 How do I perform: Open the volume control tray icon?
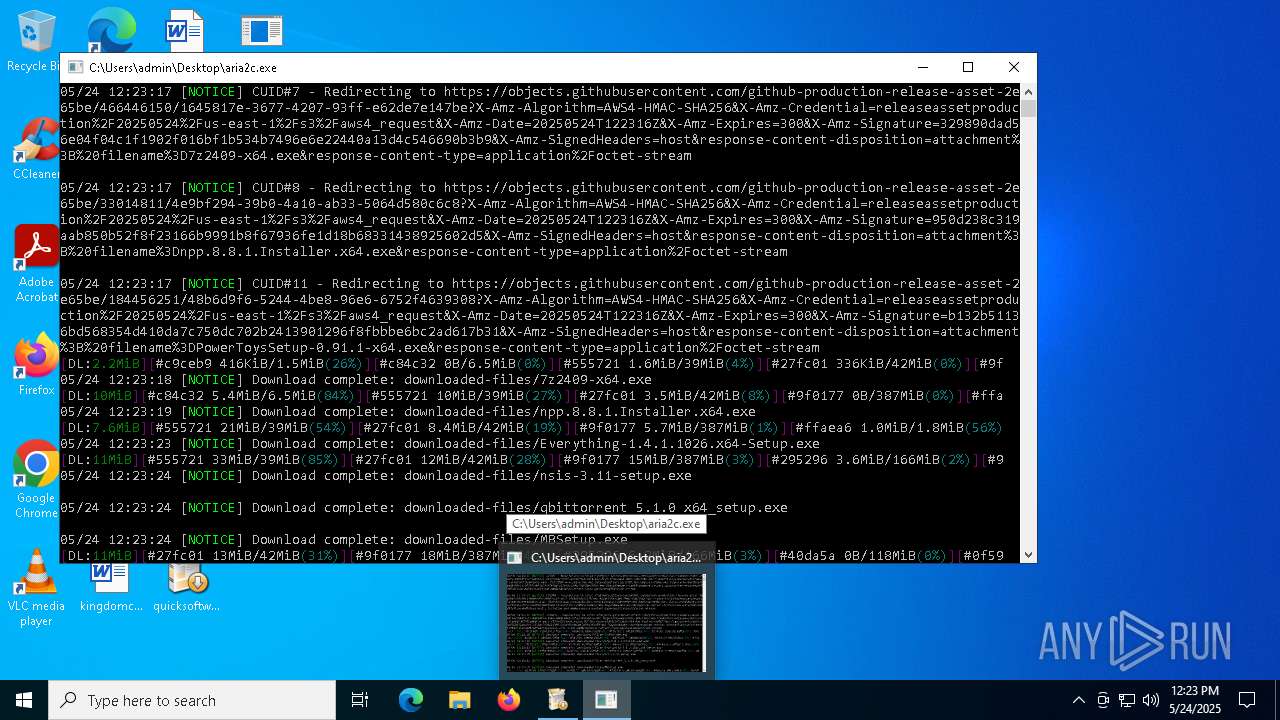pyautogui.click(x=1151, y=700)
